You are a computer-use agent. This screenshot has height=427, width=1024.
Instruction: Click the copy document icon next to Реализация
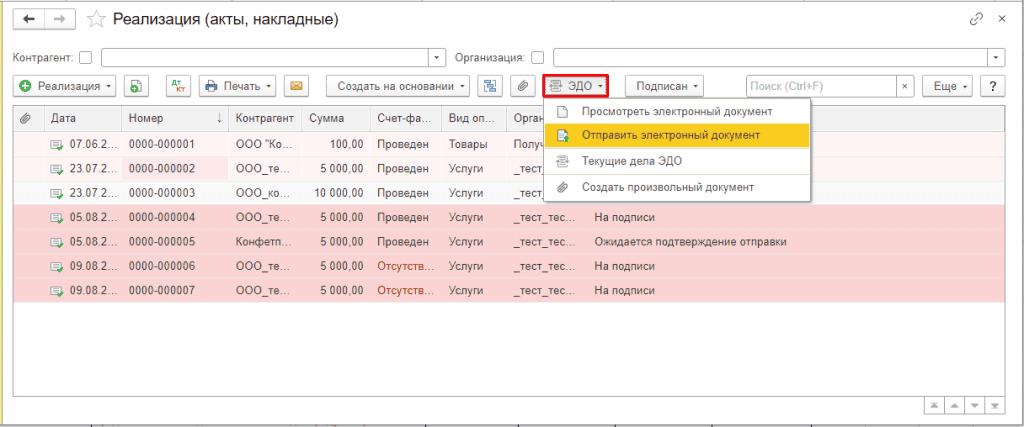click(x=138, y=86)
